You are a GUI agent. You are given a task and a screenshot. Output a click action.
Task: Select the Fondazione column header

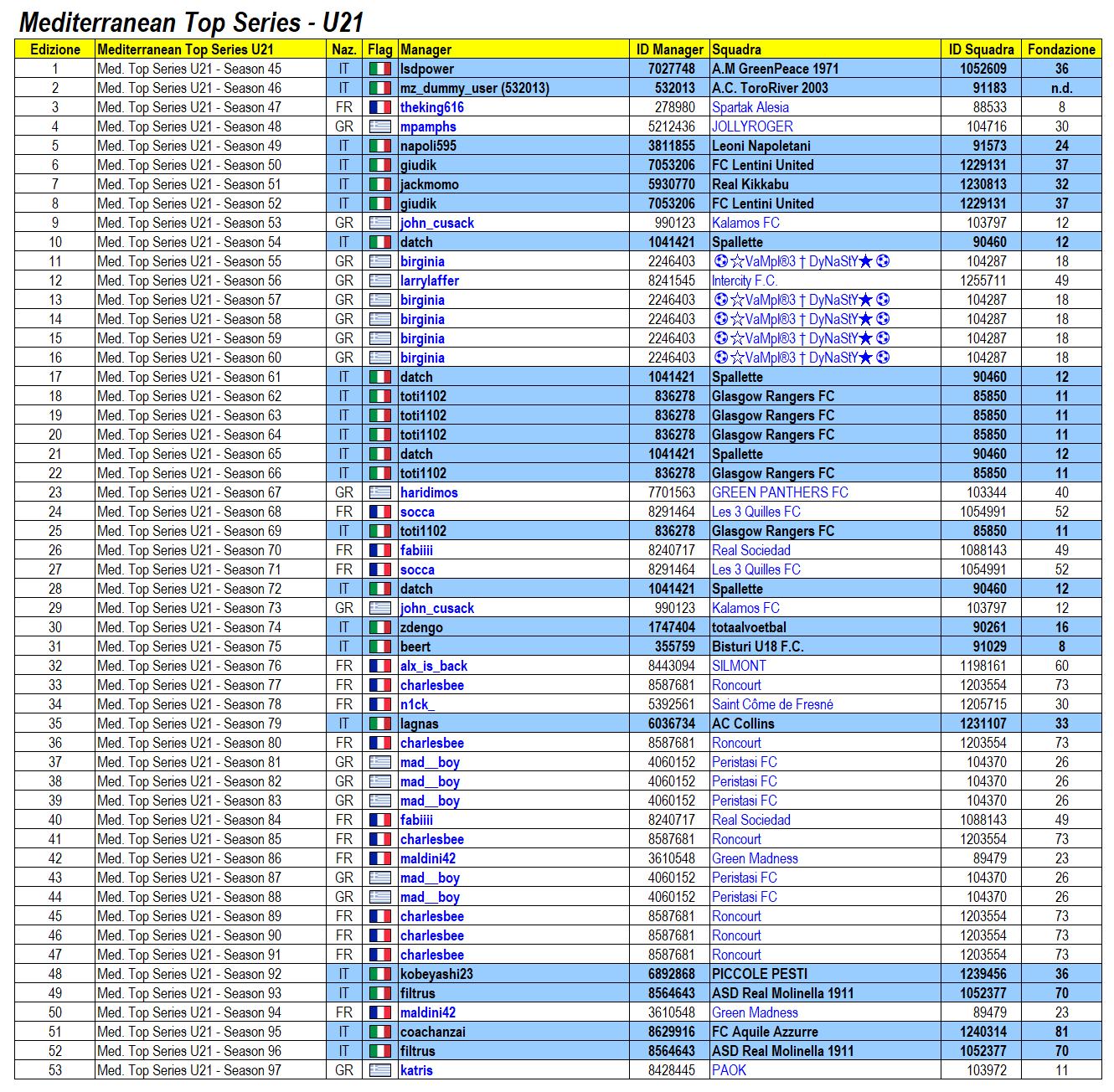tap(1061, 49)
